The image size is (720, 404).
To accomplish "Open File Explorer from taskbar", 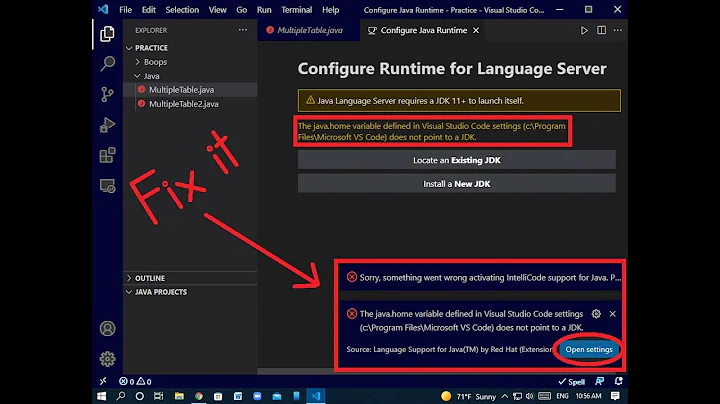I will click(179, 396).
